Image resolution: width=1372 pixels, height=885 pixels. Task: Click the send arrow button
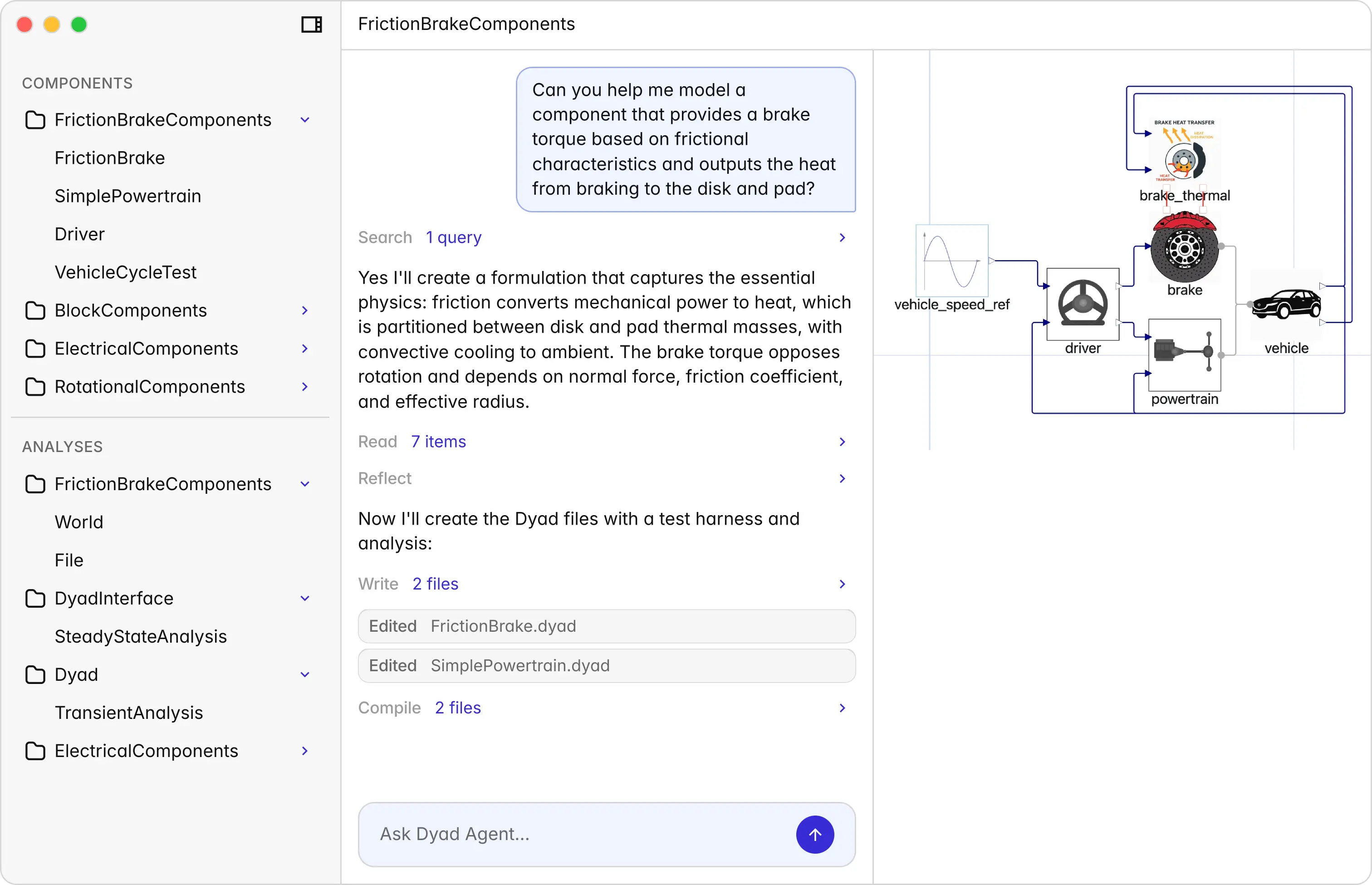tap(815, 835)
